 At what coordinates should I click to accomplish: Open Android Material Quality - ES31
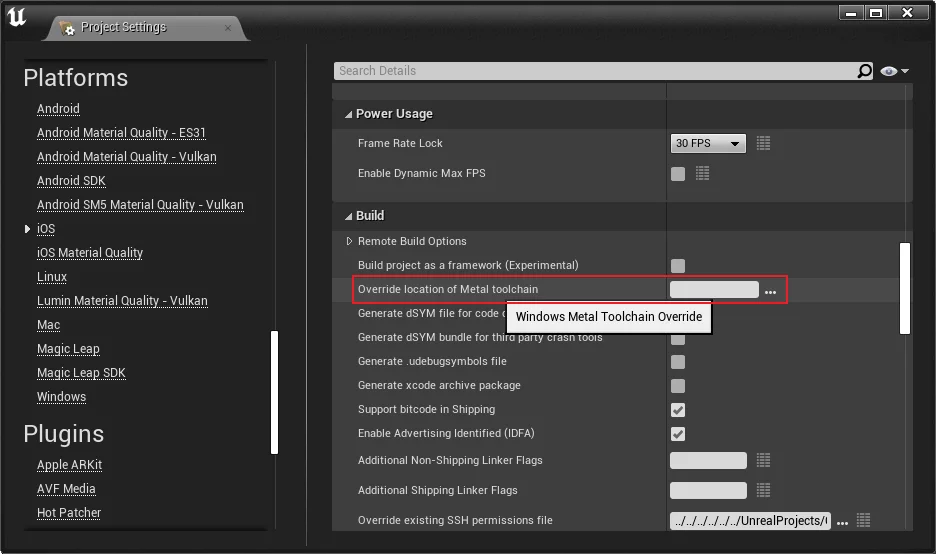point(121,133)
